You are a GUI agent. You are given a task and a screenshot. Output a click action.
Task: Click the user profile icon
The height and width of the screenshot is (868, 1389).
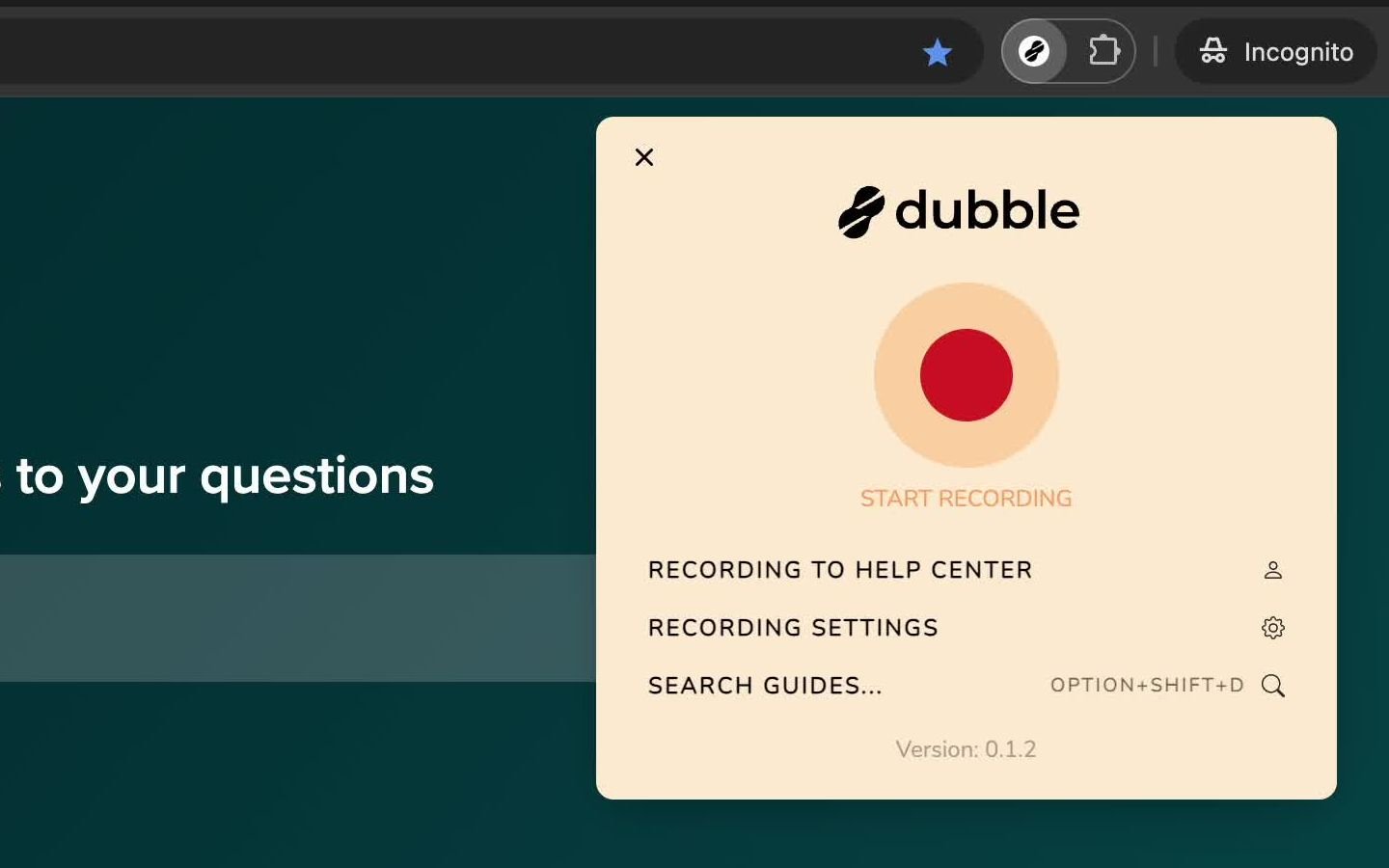coord(1273,570)
